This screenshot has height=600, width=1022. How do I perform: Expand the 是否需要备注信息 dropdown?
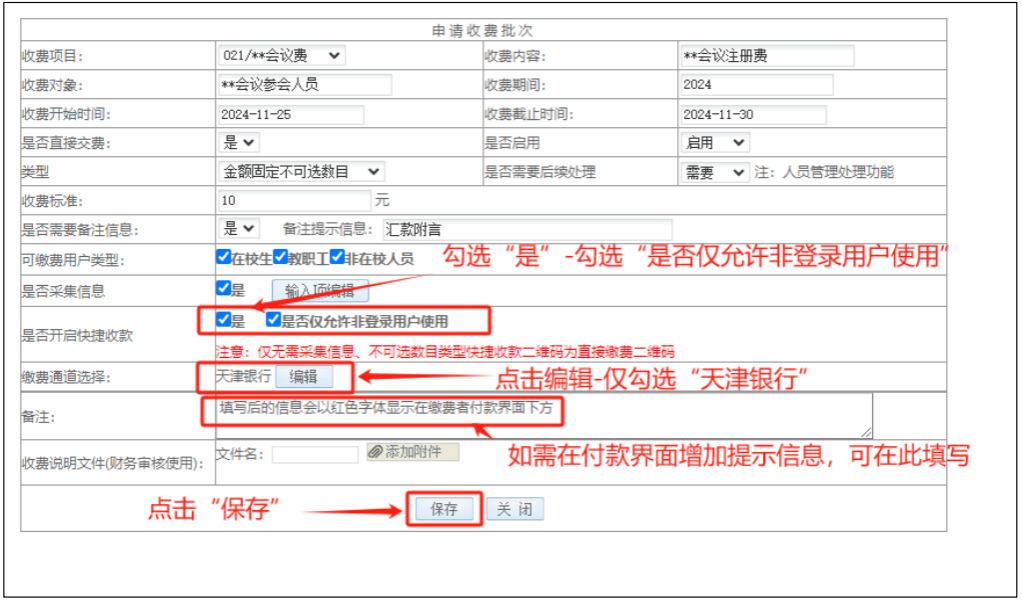[x=238, y=229]
